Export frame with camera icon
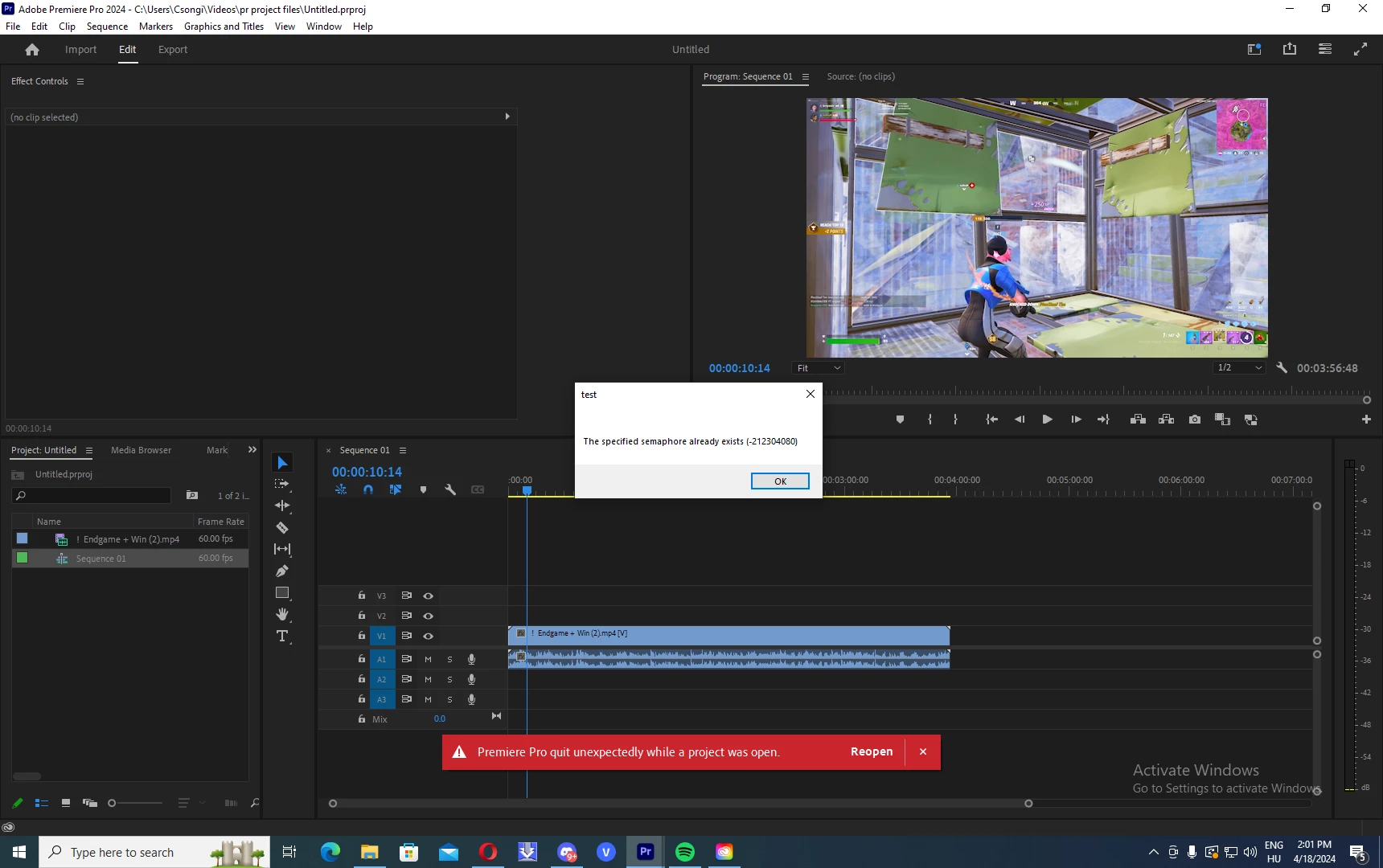The image size is (1383, 868). (x=1195, y=420)
